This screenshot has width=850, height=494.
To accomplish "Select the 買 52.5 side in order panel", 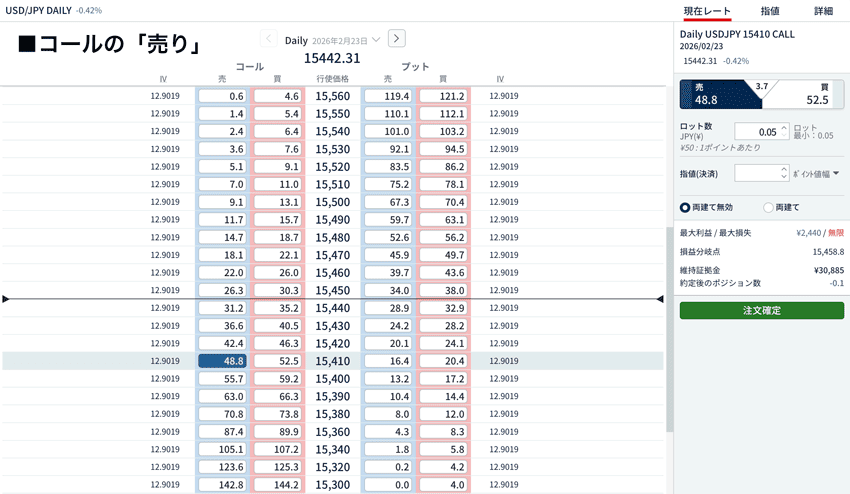I will [x=806, y=94].
